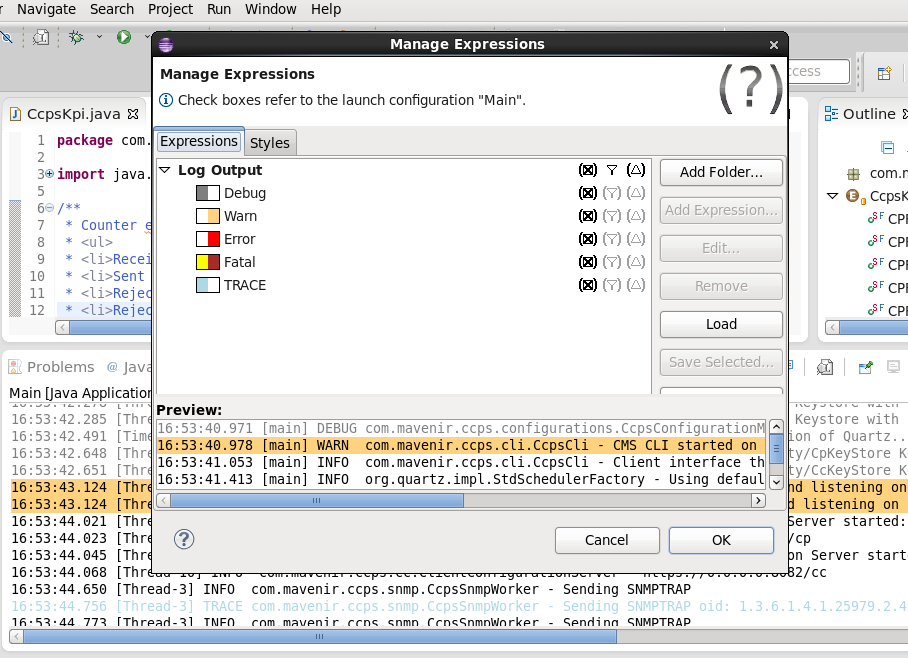Open the Debug launch dropdown arrow
Screen dimensions: 908x658
click(x=99, y=37)
